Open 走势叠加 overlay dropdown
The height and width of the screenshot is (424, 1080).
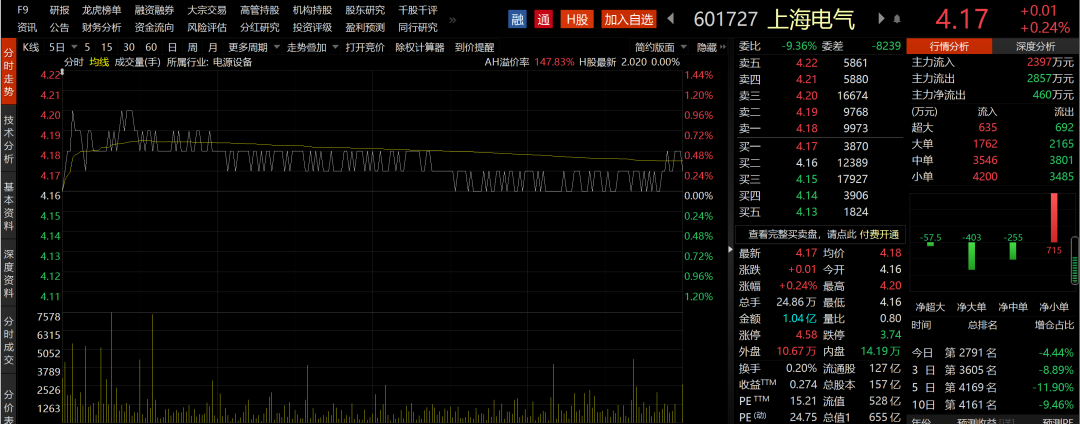click(x=313, y=47)
